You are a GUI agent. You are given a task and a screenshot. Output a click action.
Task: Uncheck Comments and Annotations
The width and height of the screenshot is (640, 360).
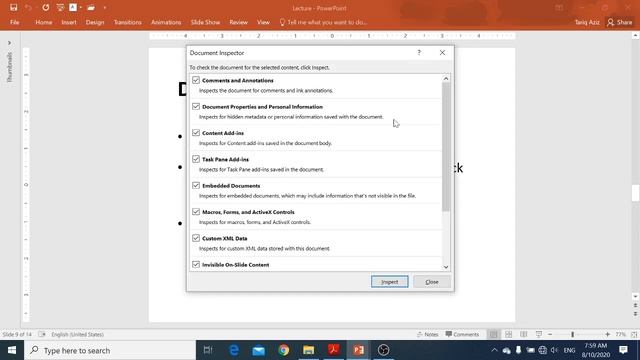[x=196, y=80]
